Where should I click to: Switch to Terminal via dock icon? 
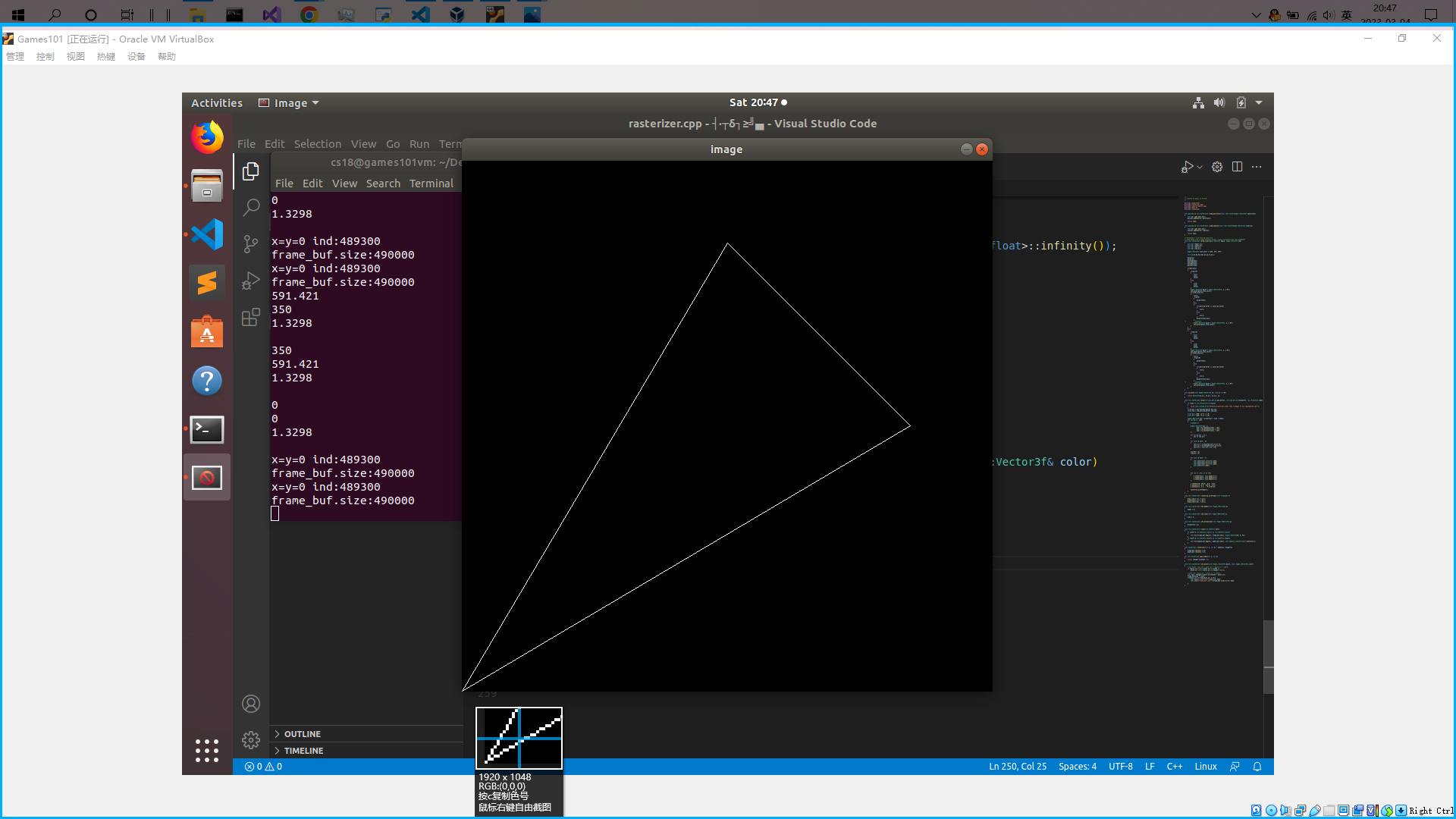pos(207,429)
